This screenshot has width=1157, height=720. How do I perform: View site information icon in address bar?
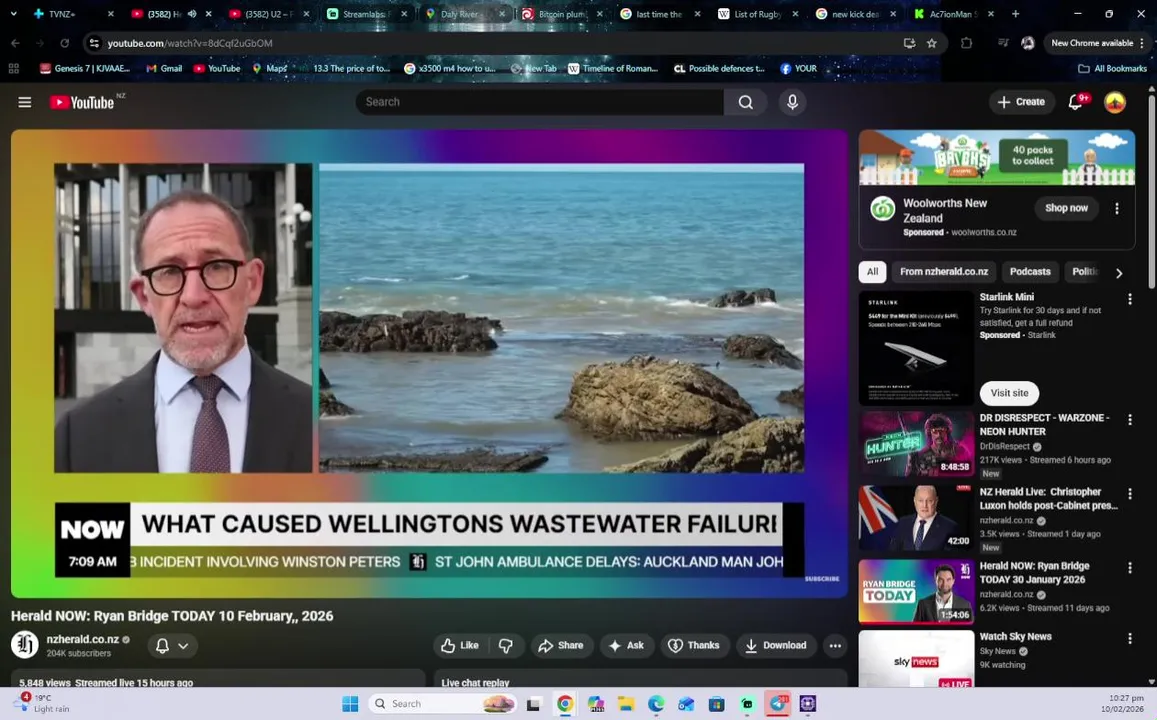[94, 43]
